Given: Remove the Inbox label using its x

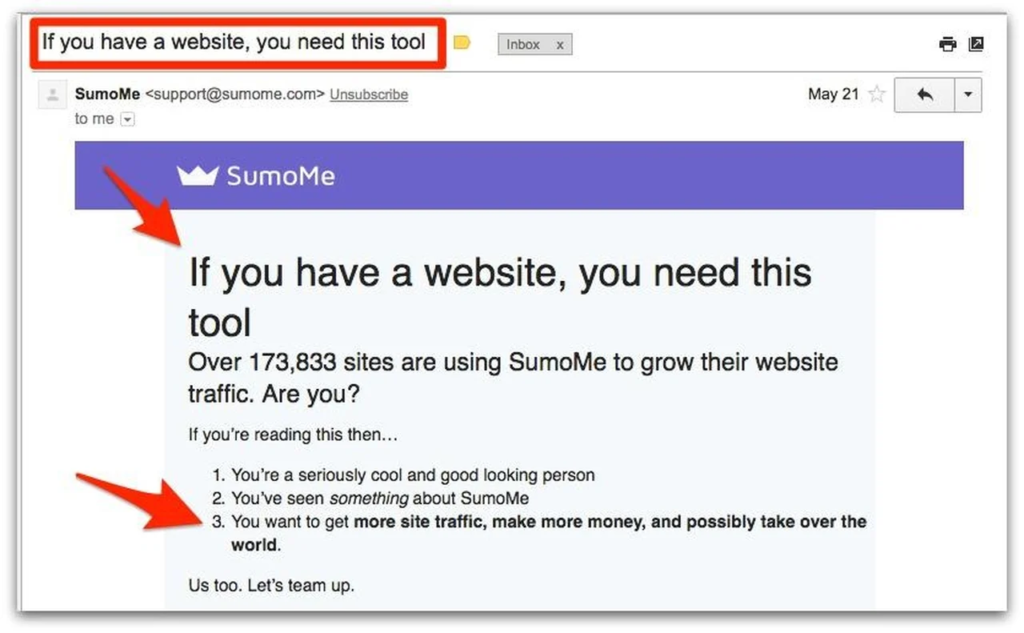Looking at the screenshot, I should [x=559, y=44].
